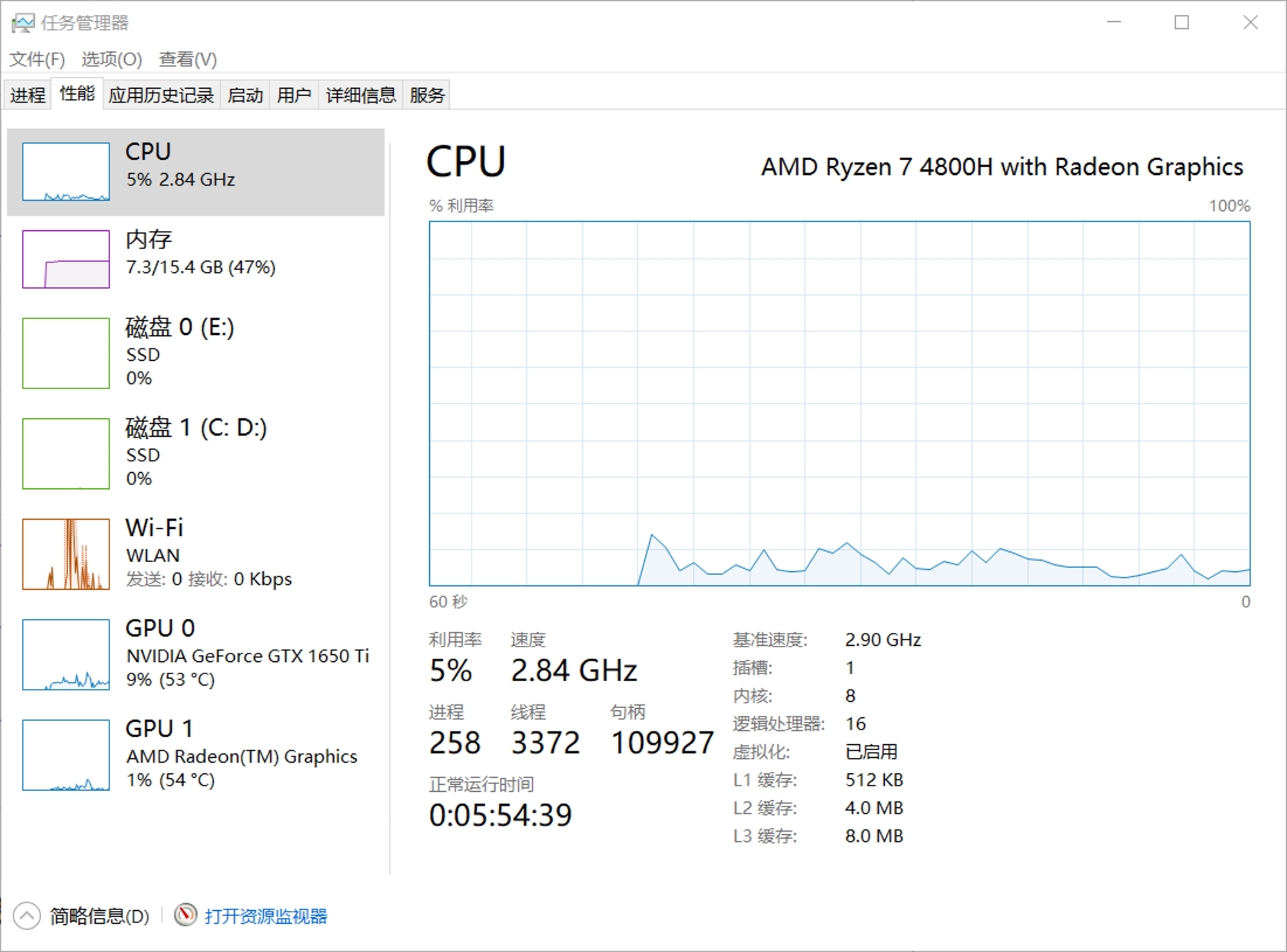The width and height of the screenshot is (1287, 952).
Task: Open the 文件(F) menu
Action: point(37,59)
